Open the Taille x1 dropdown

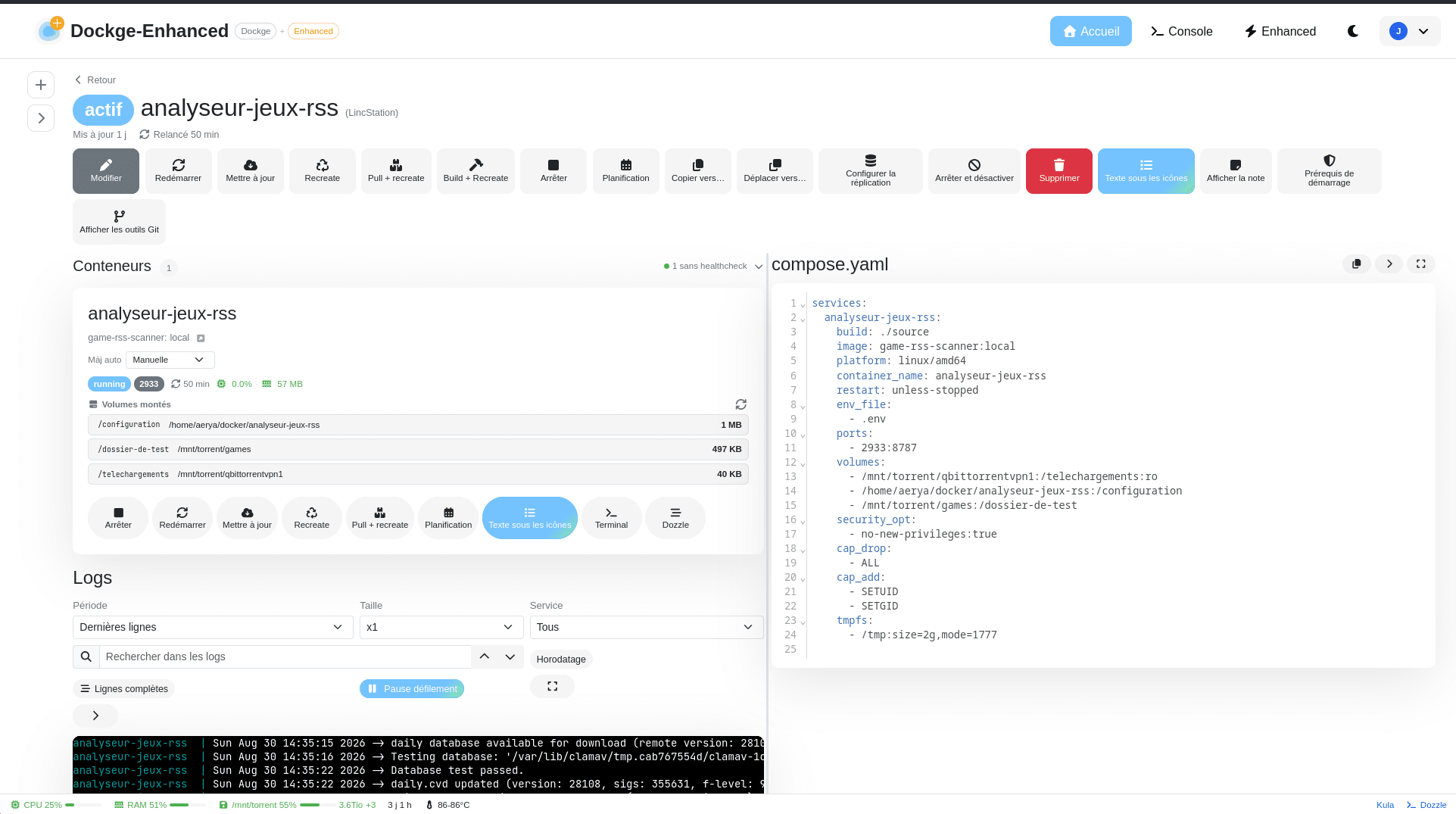441,627
